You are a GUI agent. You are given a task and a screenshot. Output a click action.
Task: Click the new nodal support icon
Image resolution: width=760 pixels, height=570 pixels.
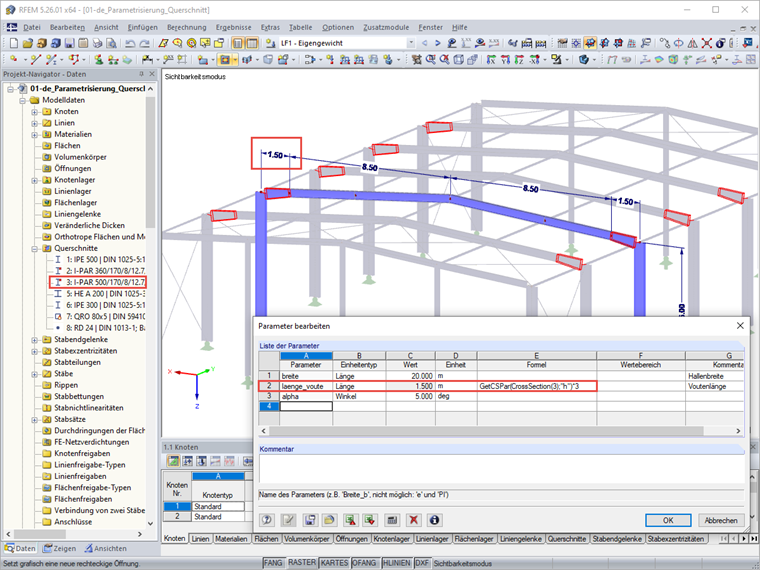(99, 60)
